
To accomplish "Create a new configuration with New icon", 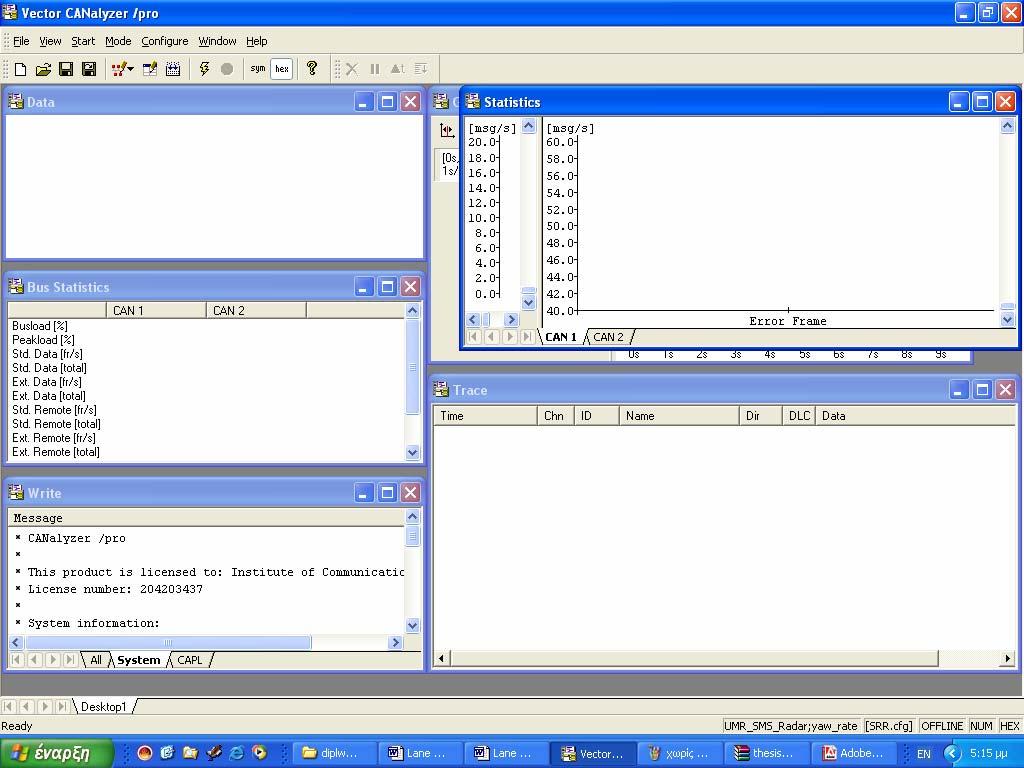I will [x=20, y=69].
